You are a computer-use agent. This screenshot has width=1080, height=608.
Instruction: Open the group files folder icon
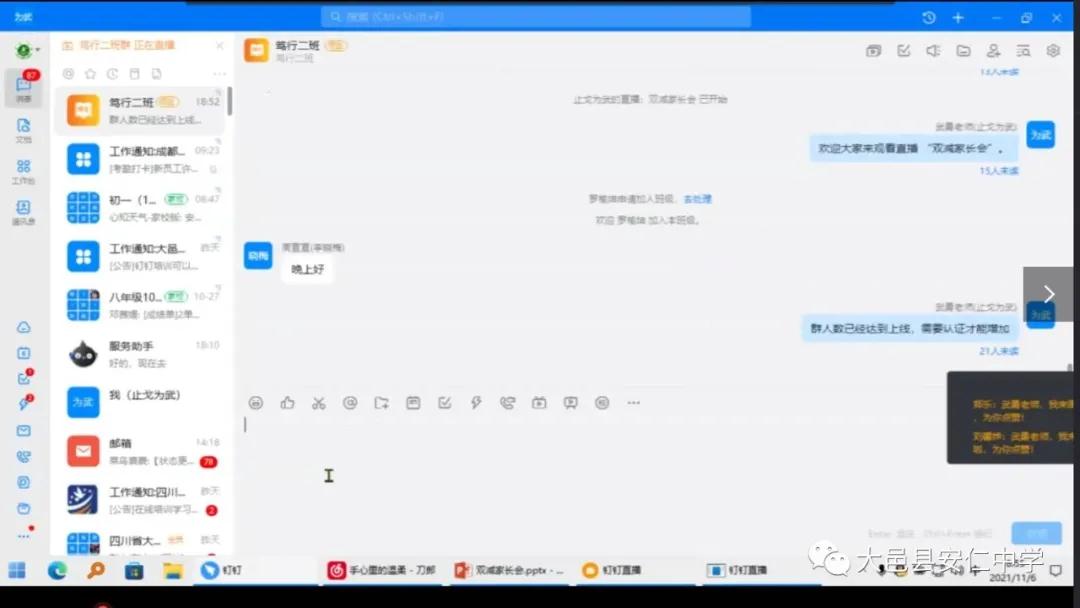963,51
